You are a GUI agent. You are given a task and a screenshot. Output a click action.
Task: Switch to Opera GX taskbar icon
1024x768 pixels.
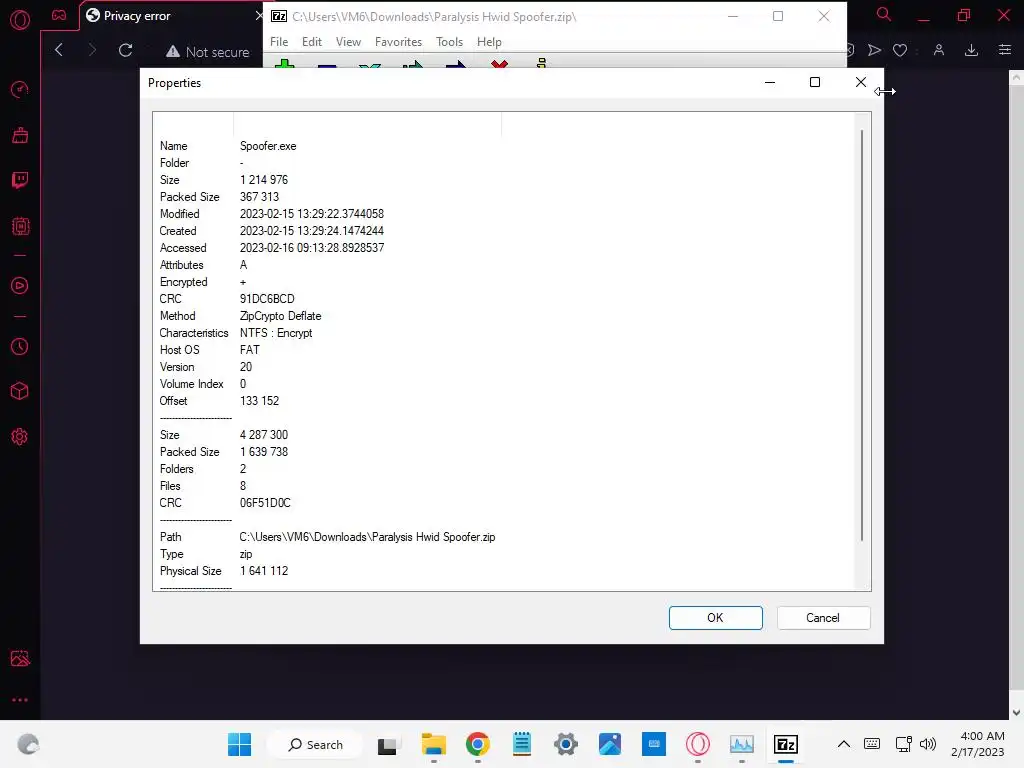(x=697, y=744)
